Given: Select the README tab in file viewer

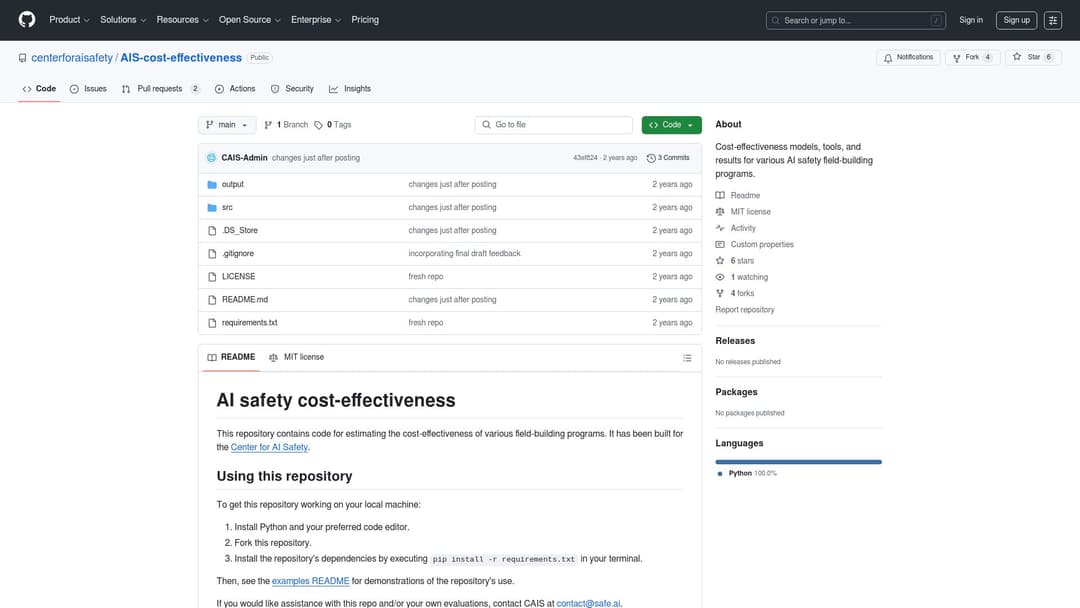Looking at the screenshot, I should point(231,357).
